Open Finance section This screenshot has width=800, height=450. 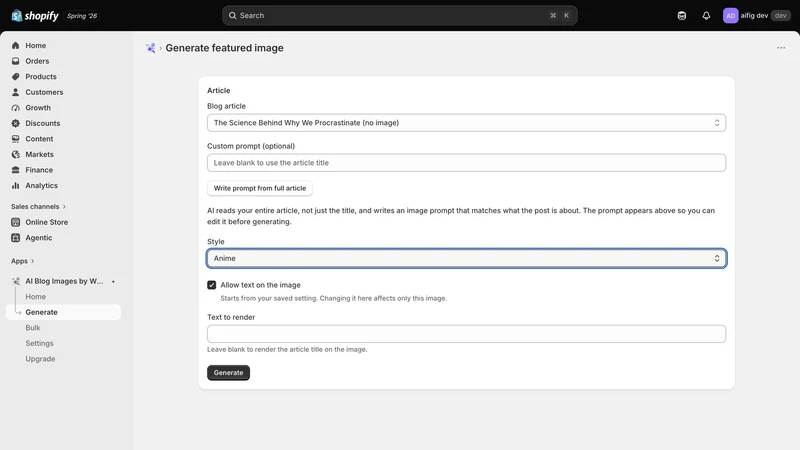[x=39, y=170]
